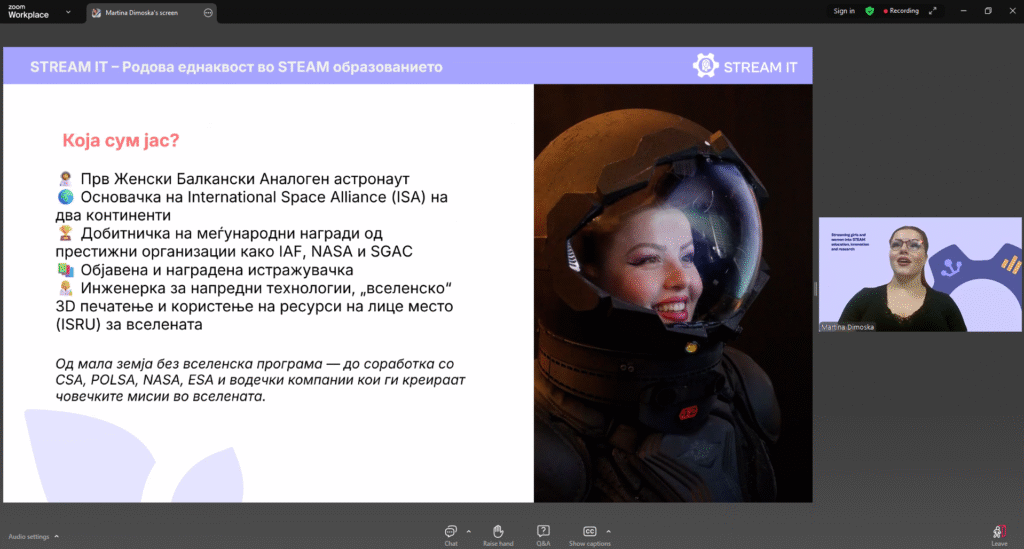Click the STREAM IT logo on the slide
Viewport: 1024px width, 549px height.
[x=745, y=67]
